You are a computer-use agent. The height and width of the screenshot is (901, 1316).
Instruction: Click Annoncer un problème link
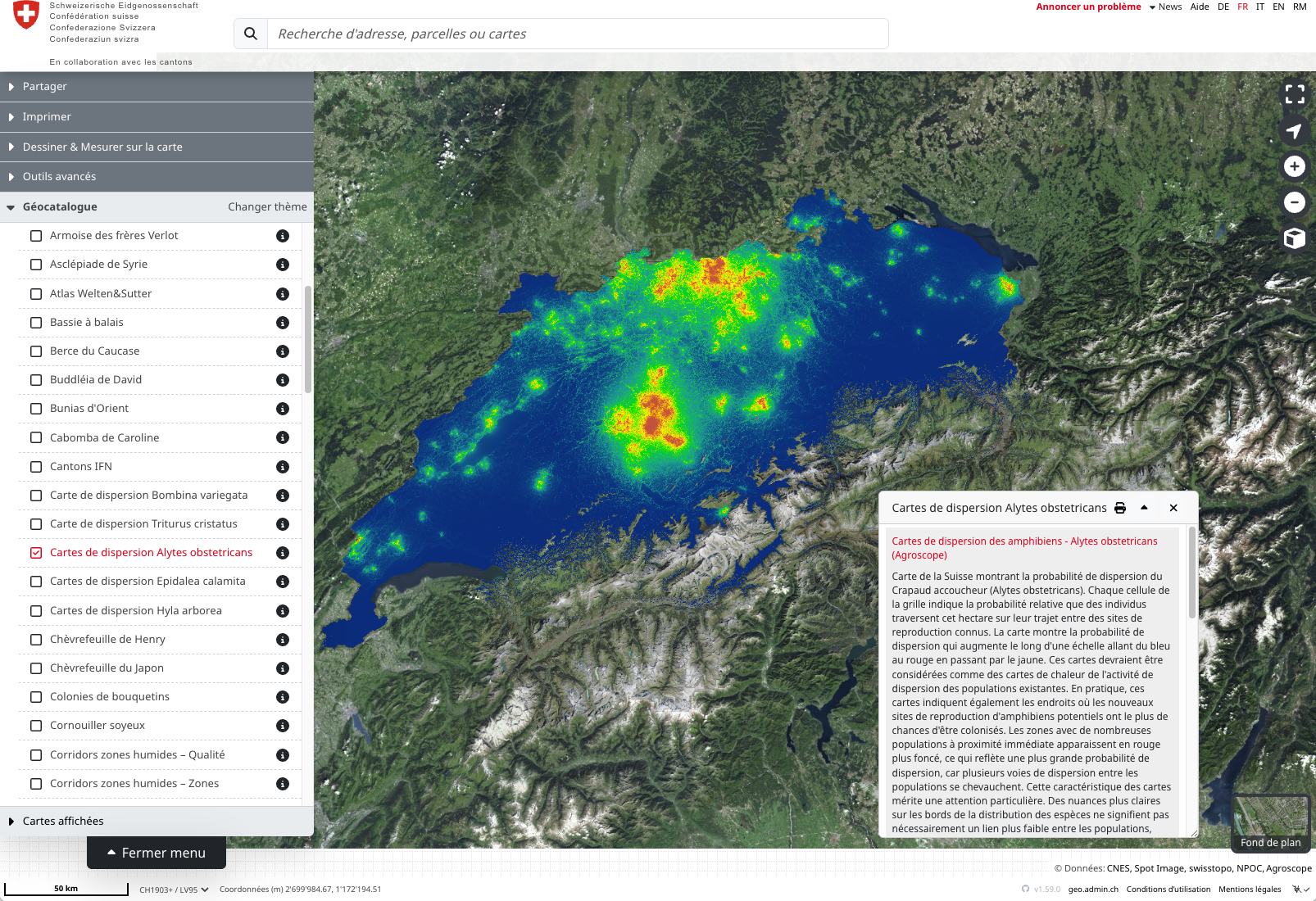[1088, 7]
